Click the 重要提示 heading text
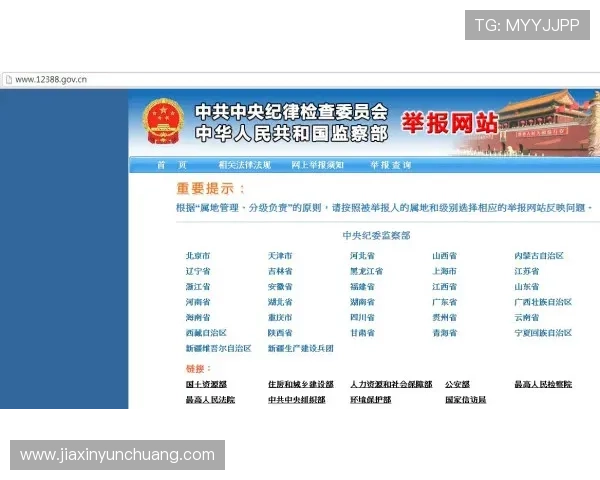 pos(210,188)
